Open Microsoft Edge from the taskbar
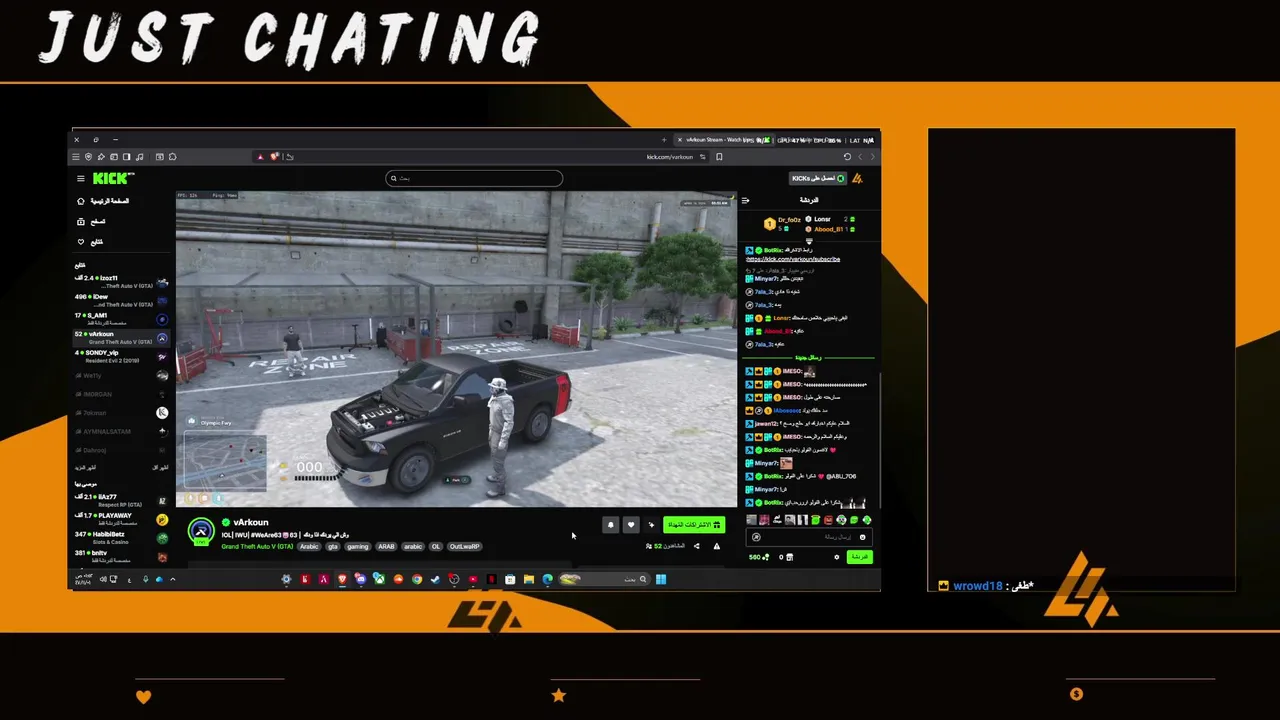Viewport: 1280px width, 720px height. (547, 579)
